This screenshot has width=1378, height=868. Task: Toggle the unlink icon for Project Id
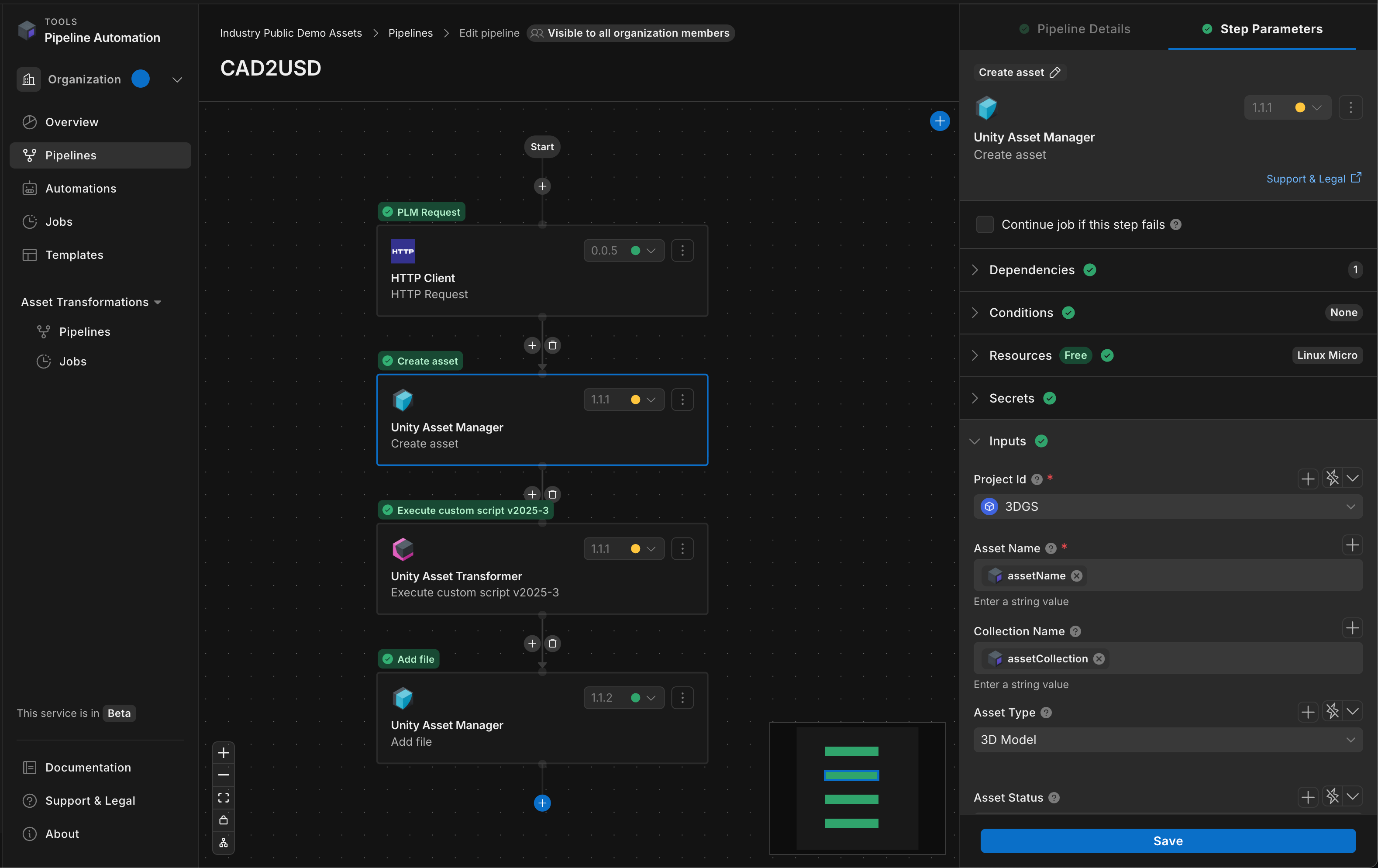click(x=1332, y=479)
